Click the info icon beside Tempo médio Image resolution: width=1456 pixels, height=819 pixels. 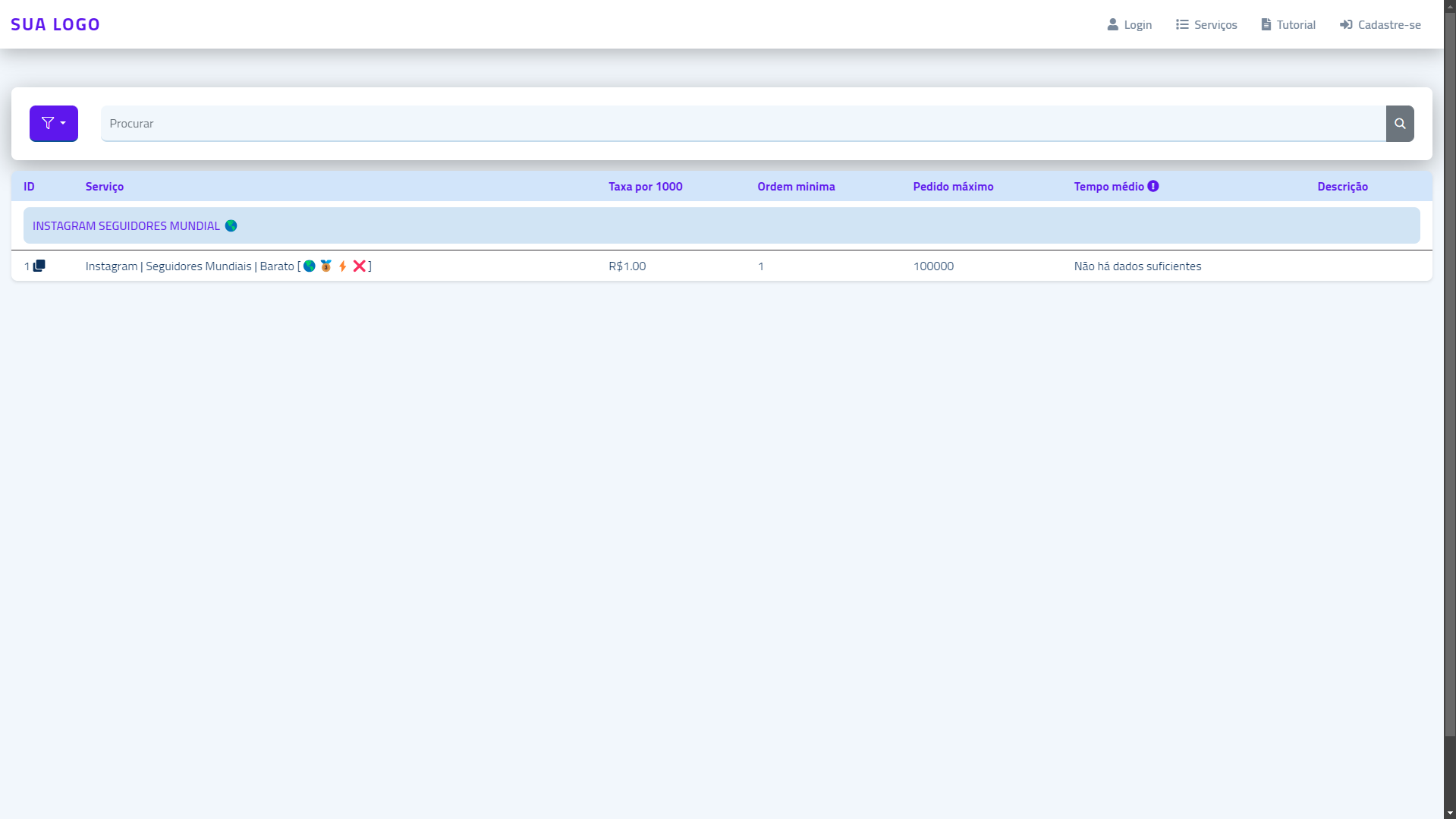(1154, 185)
